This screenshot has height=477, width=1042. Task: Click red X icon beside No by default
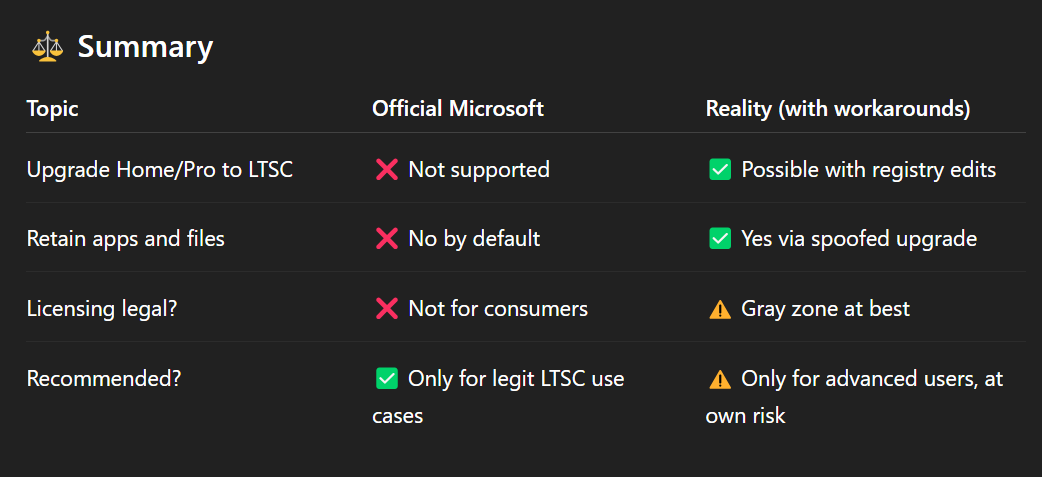click(x=387, y=238)
